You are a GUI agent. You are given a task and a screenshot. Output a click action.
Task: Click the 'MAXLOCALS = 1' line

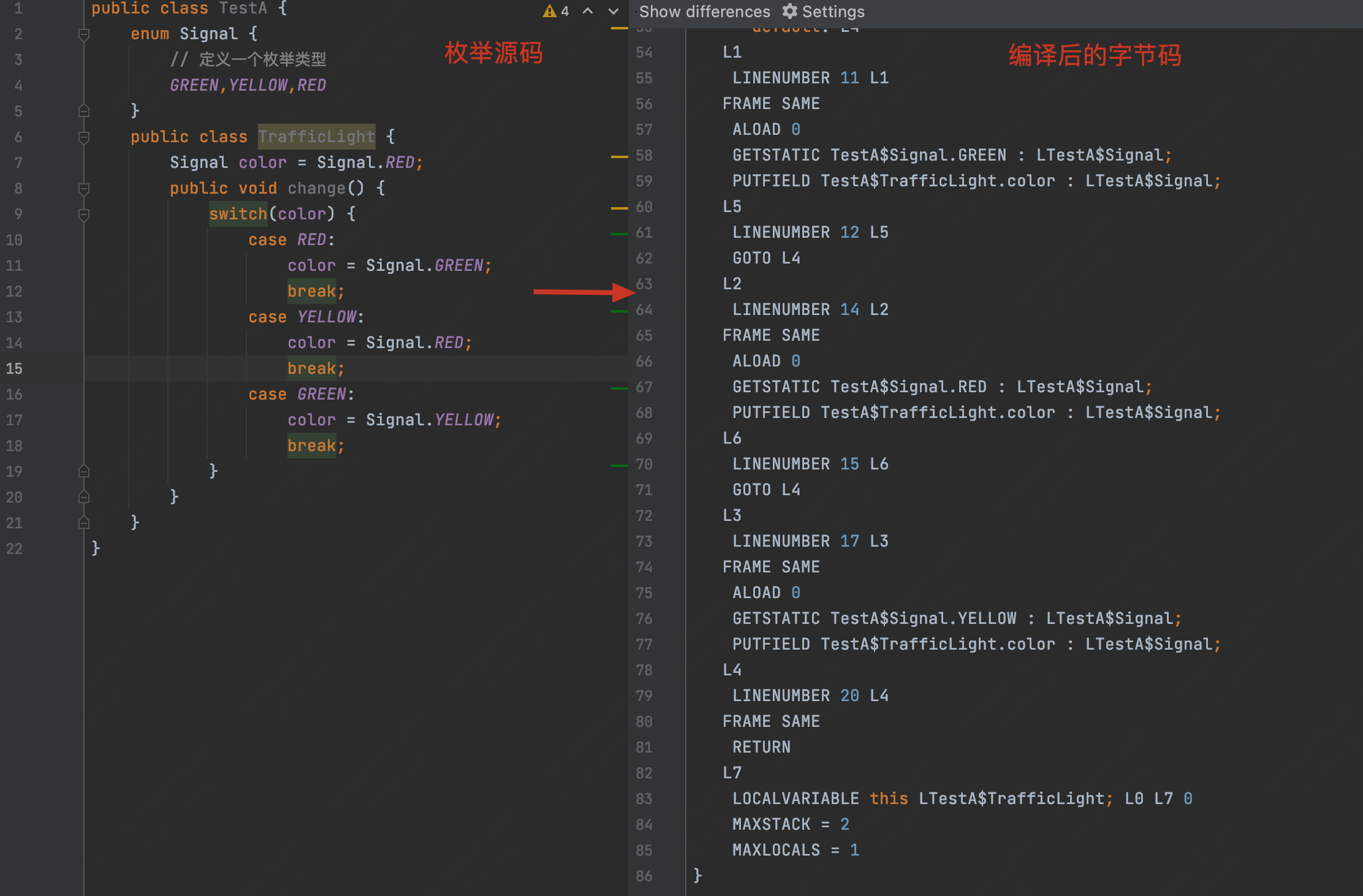coord(795,850)
